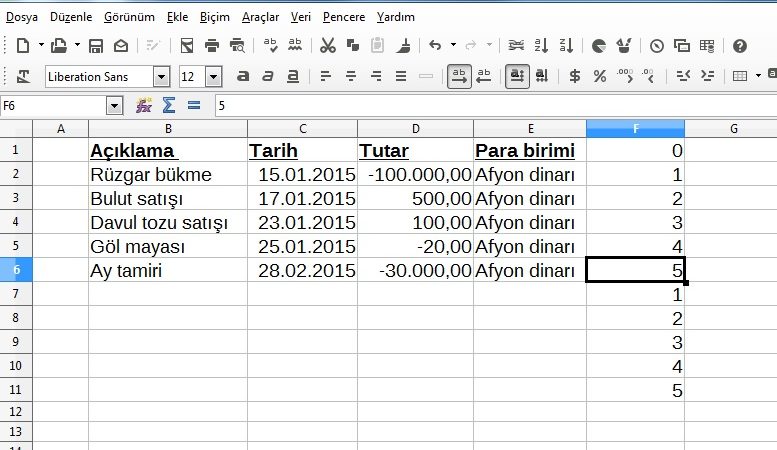Image resolution: width=777 pixels, height=450 pixels.
Task: Select the cell containing "Rüzgar bükme"
Action: pos(167,174)
